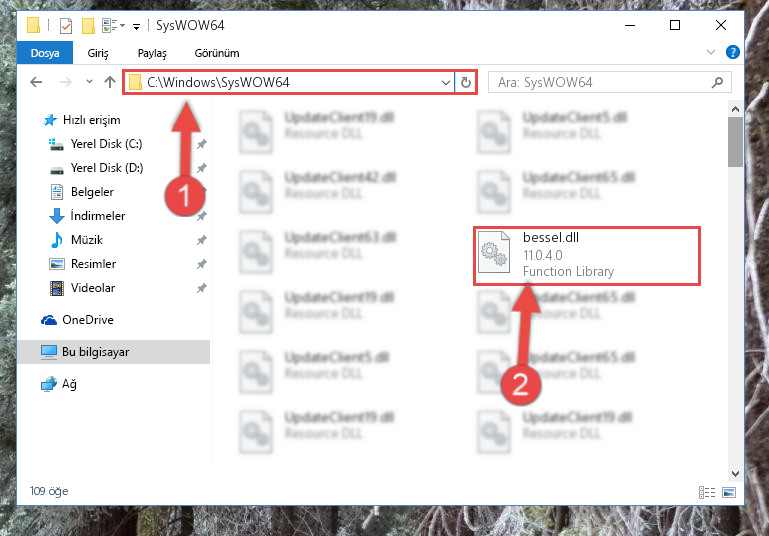Click the vertical scrollbar thumb

tap(735, 142)
